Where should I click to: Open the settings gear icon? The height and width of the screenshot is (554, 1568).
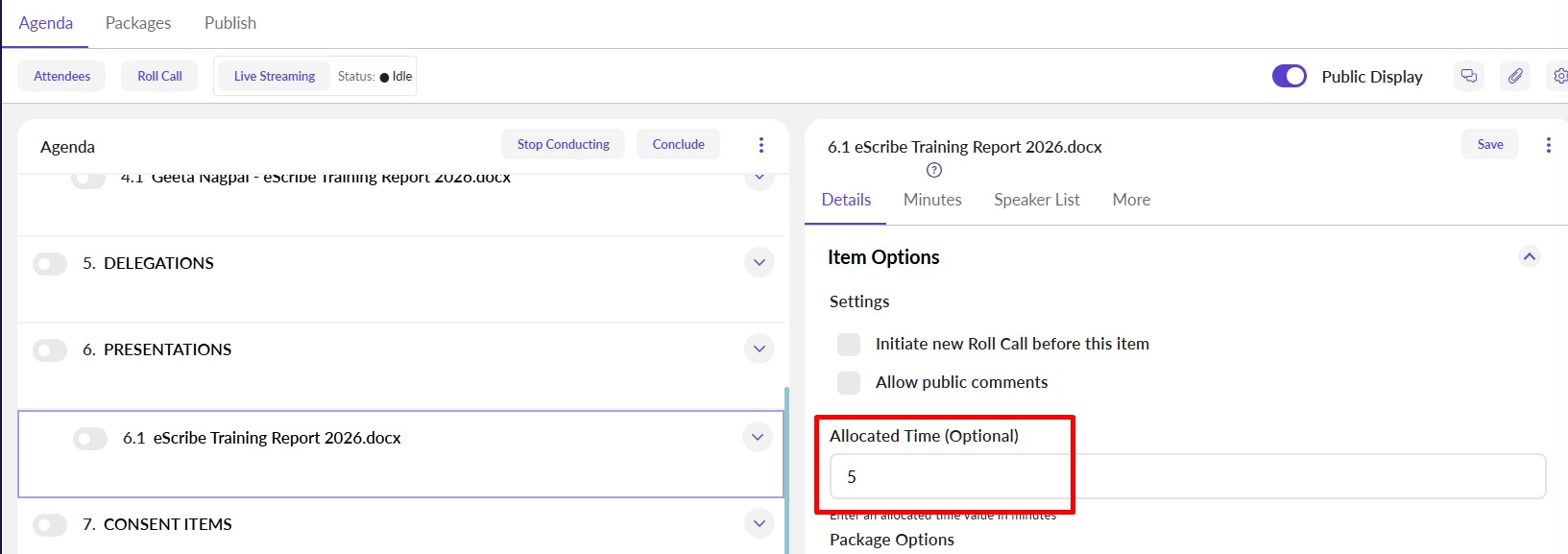(1559, 76)
